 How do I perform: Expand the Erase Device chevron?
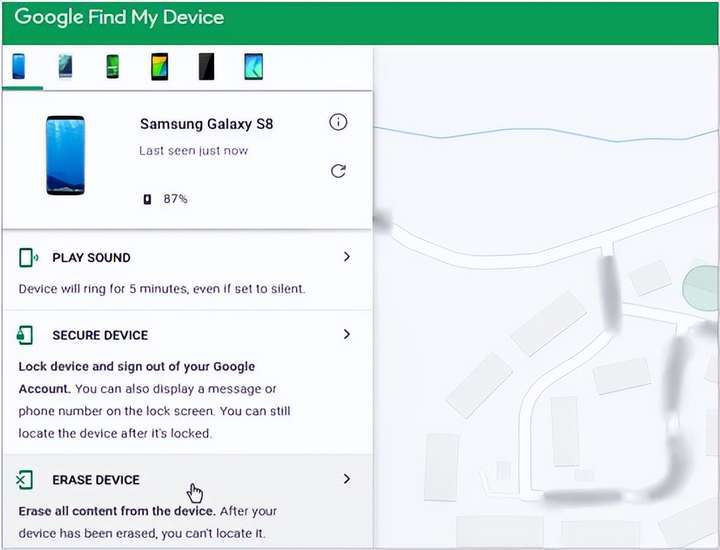347,479
